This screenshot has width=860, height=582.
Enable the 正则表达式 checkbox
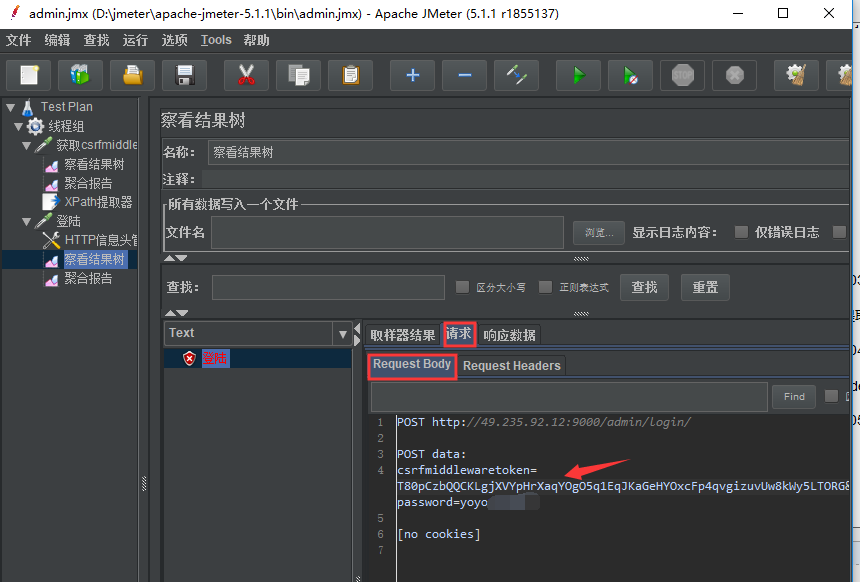pyautogui.click(x=545, y=287)
